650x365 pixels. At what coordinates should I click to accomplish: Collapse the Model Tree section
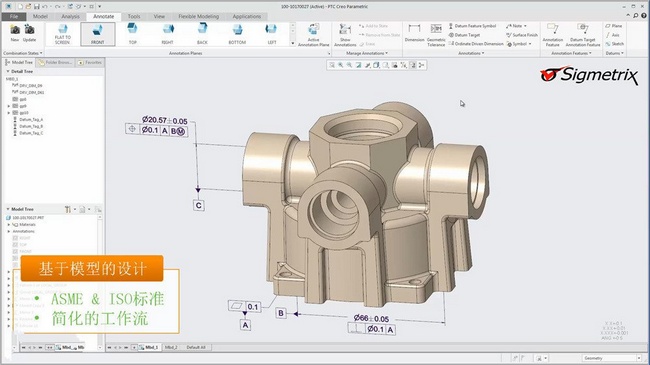tap(8, 209)
